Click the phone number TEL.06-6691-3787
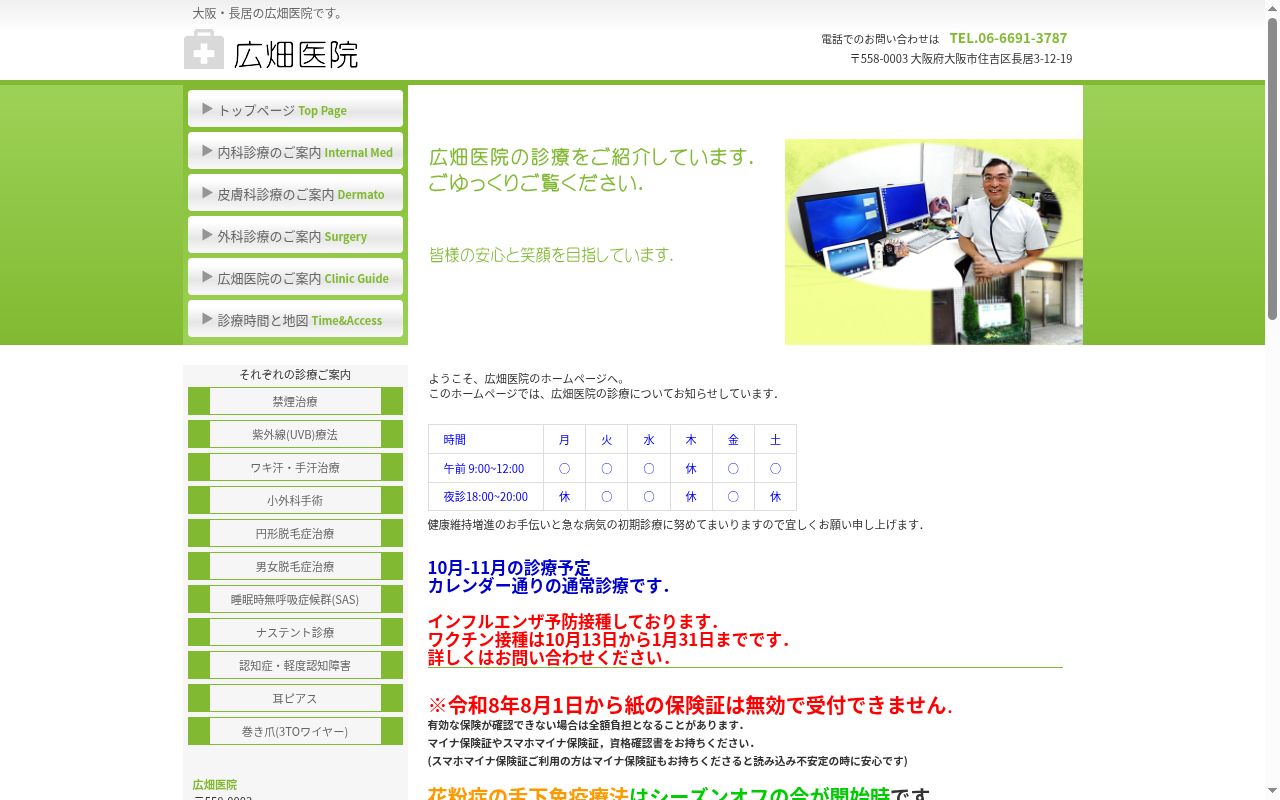This screenshot has height=800, width=1280. [x=1008, y=38]
